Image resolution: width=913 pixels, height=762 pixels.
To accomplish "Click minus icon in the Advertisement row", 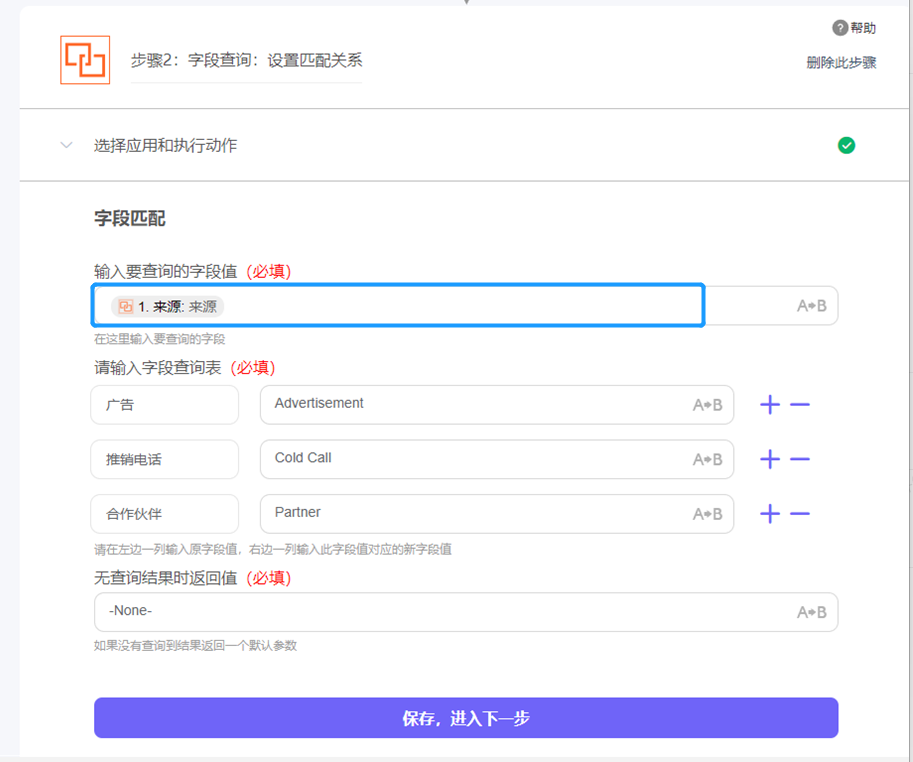I will 800,405.
